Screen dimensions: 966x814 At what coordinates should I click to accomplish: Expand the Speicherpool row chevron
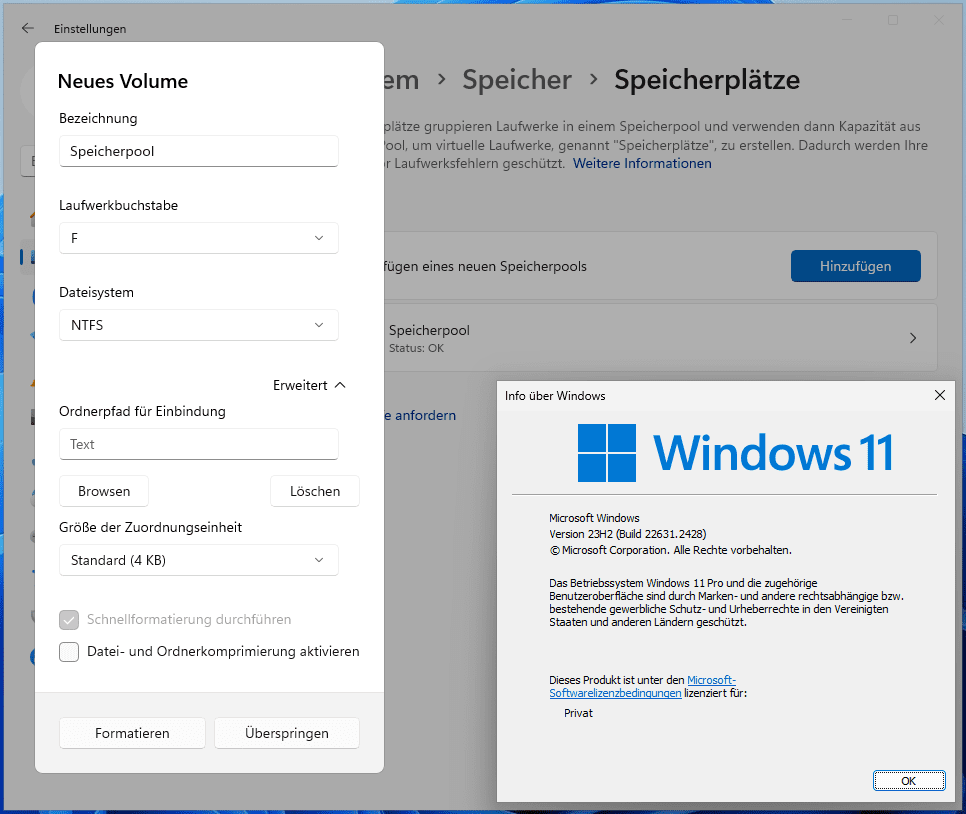click(913, 338)
